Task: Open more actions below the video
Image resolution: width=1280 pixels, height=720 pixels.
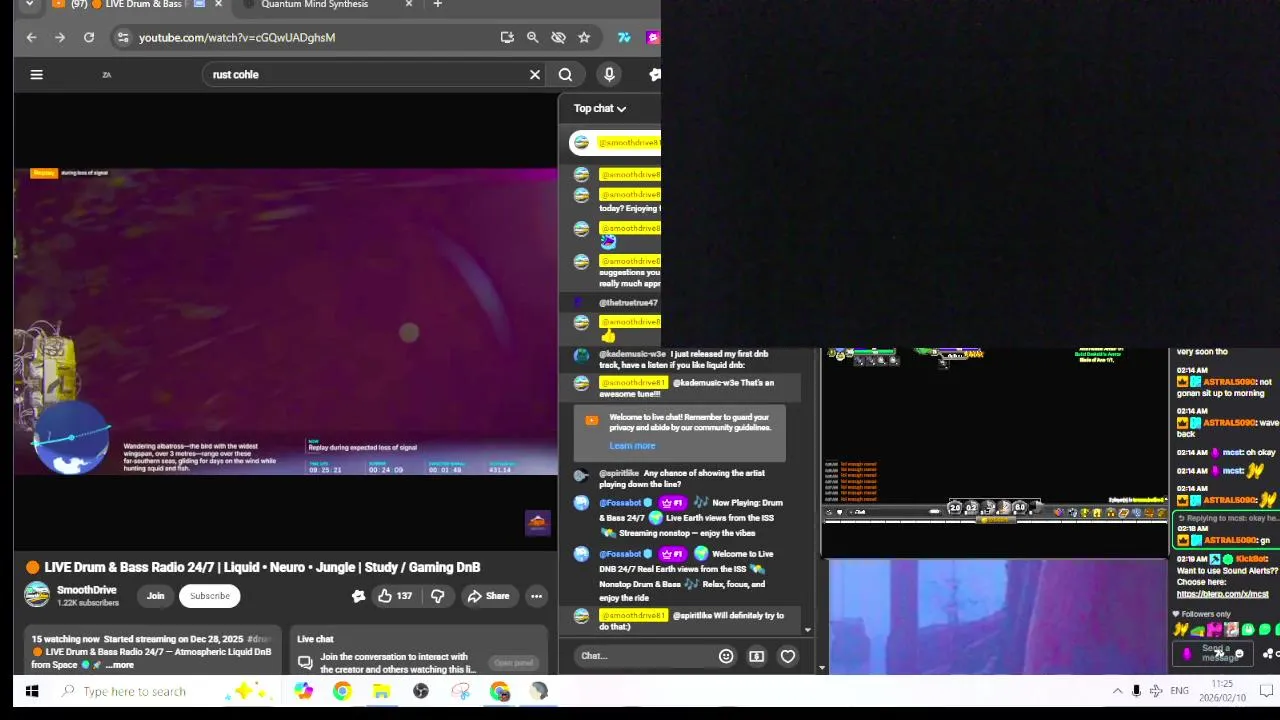Action: point(536,596)
